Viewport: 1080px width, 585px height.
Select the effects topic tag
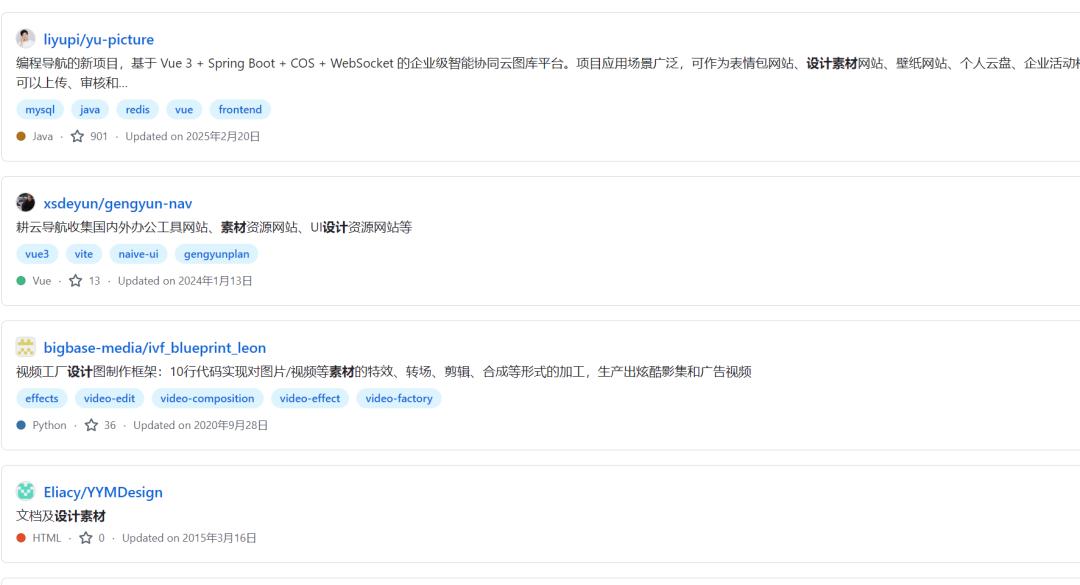[x=40, y=397]
